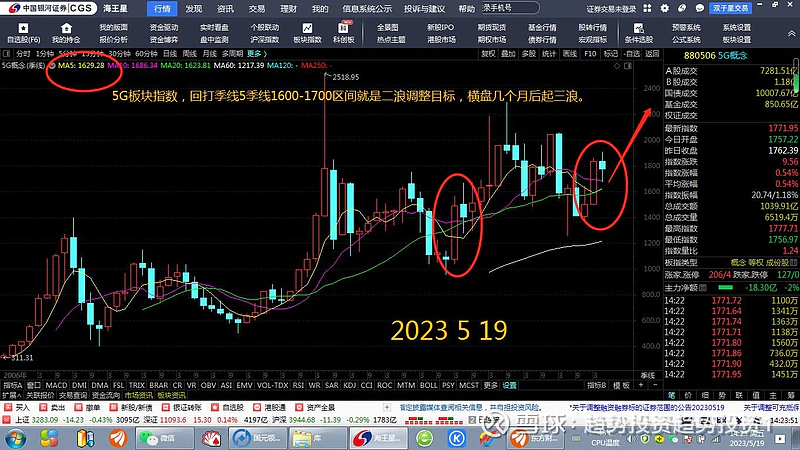Click the 银证转账 icon
The width and height of the screenshot is (800, 450).
pos(166,408)
